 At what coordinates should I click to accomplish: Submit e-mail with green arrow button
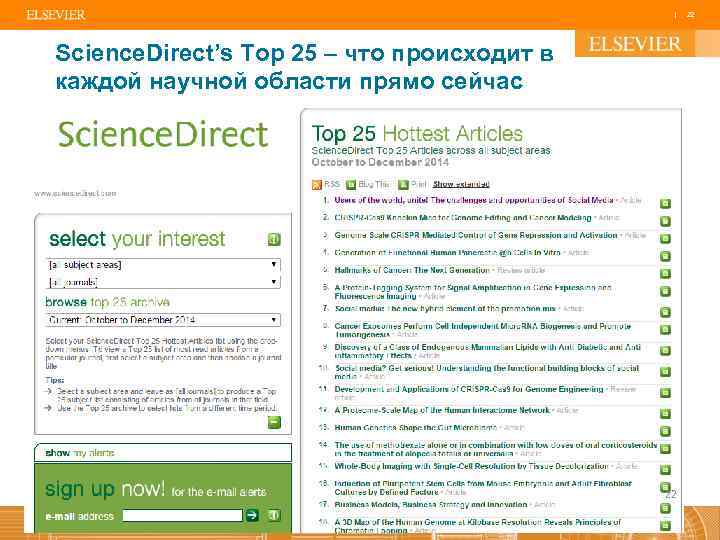click(x=252, y=515)
